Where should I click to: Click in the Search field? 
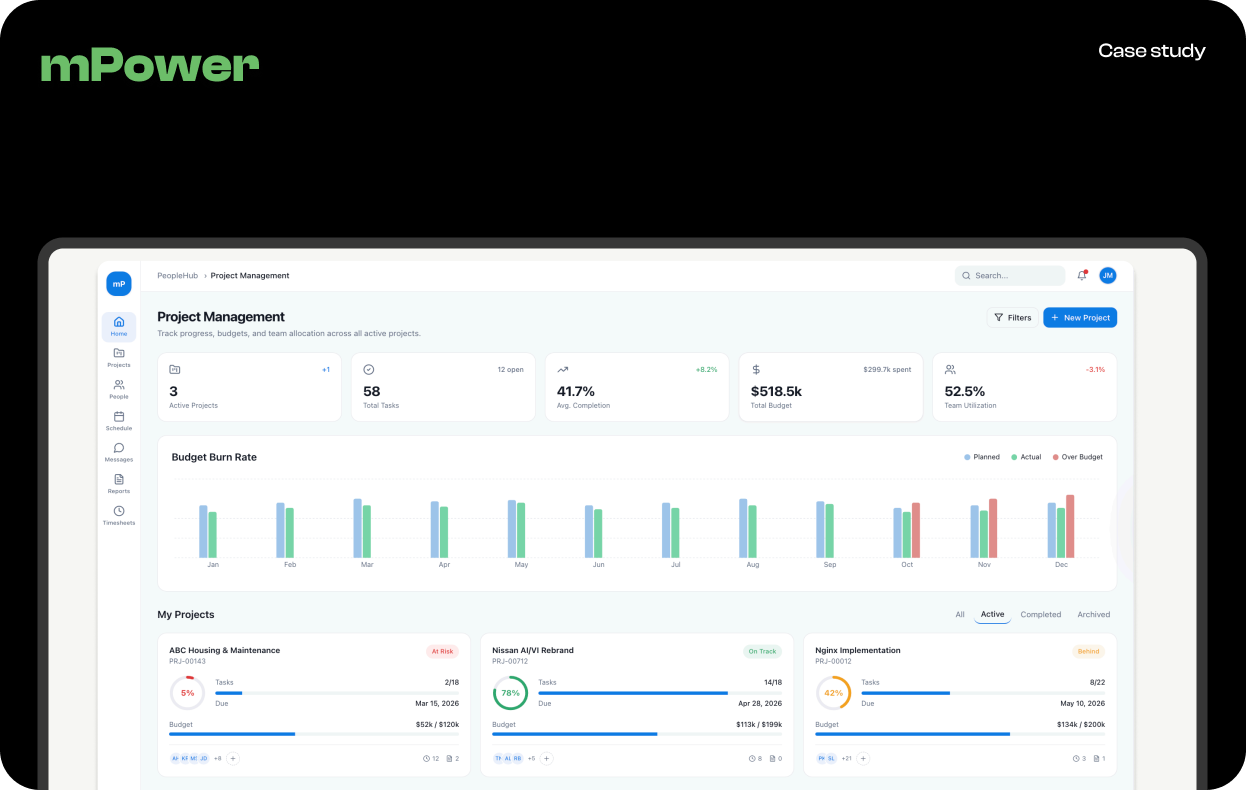coord(1010,275)
